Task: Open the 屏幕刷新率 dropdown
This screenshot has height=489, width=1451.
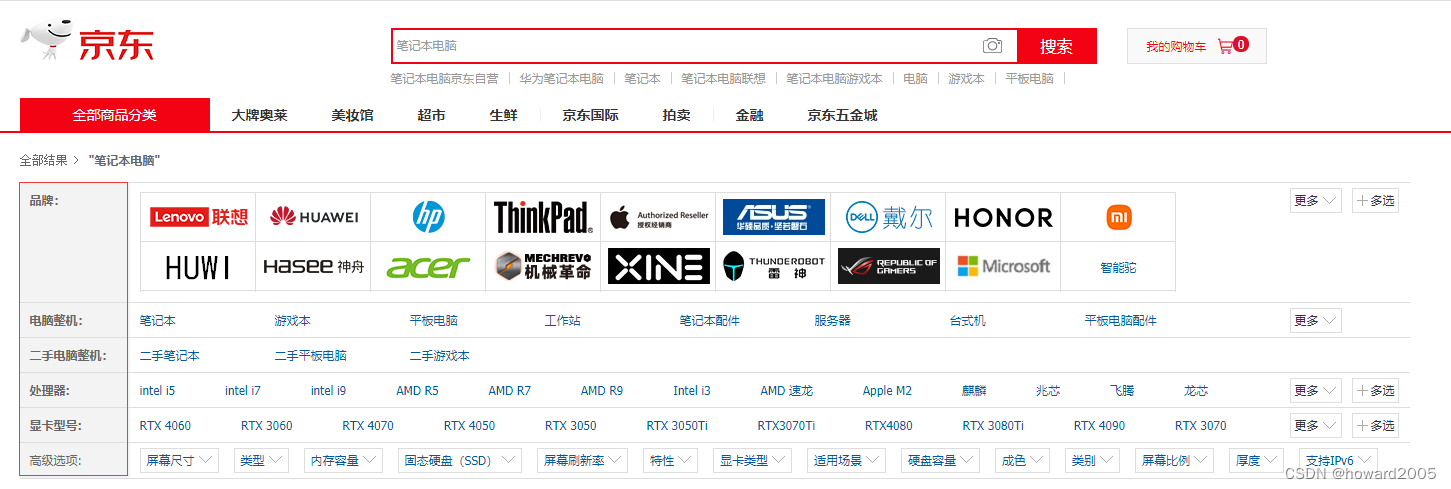Action: tap(582, 460)
